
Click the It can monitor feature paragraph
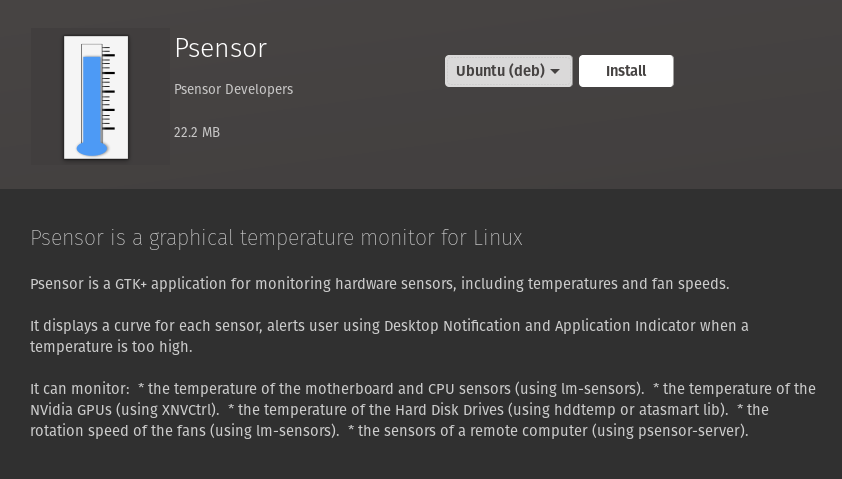pos(422,410)
